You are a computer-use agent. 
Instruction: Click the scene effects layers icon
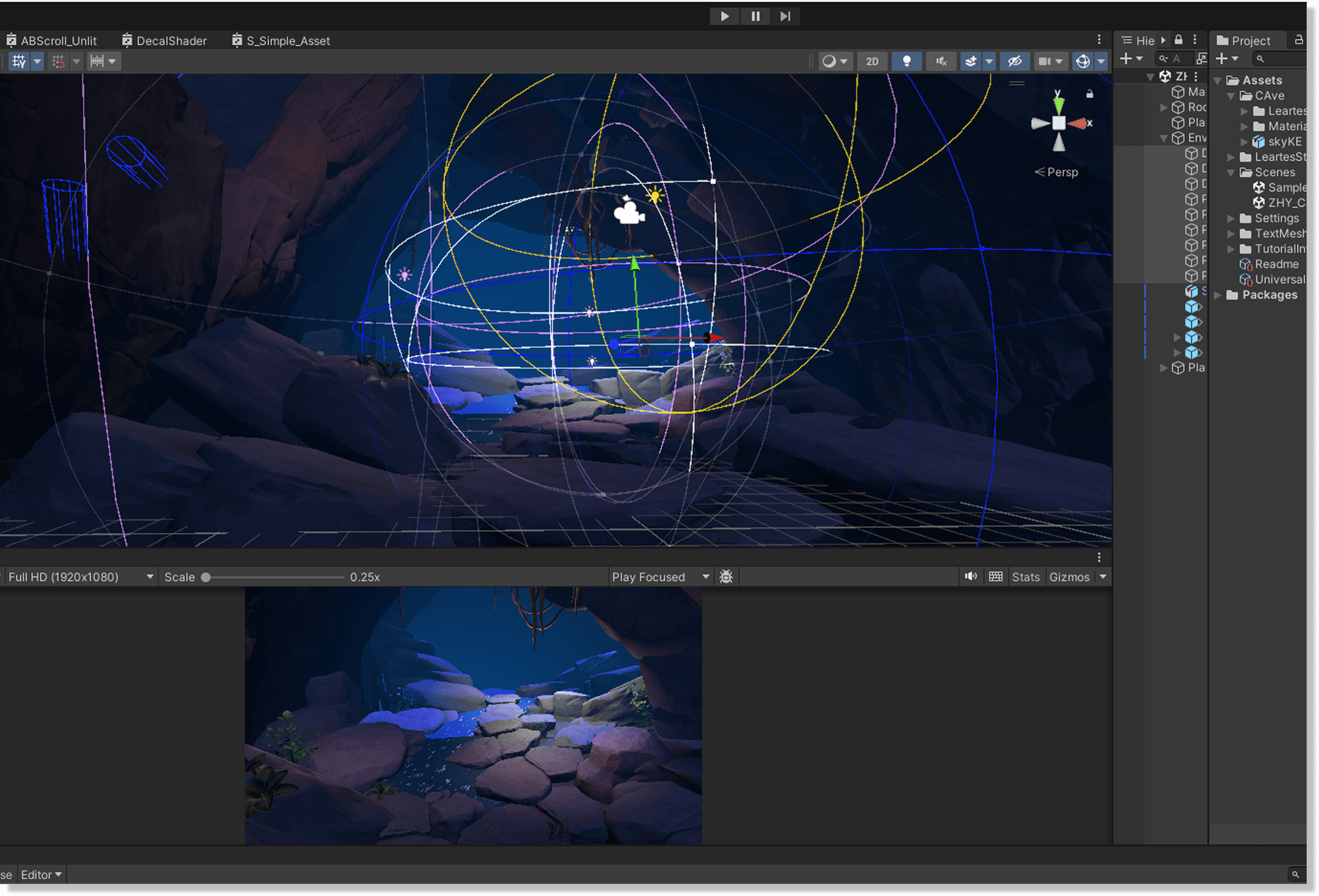click(970, 61)
